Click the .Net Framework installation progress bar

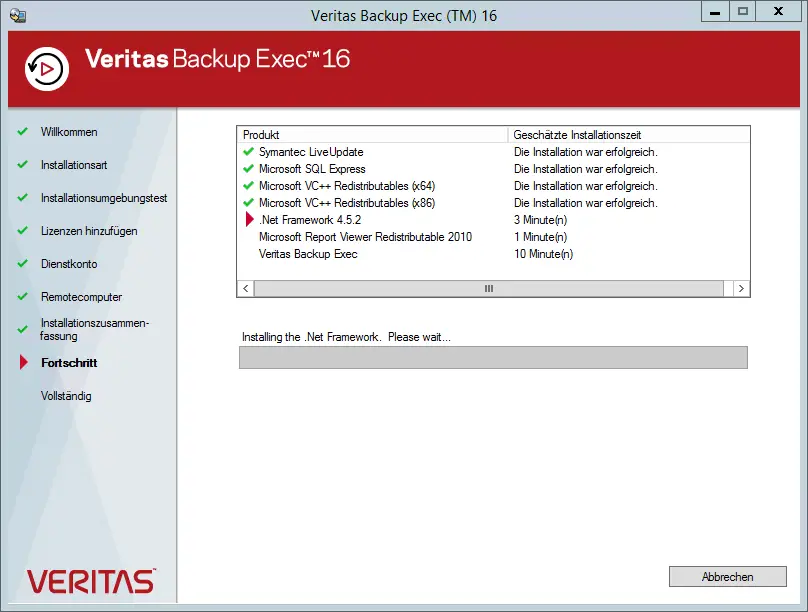click(493, 358)
